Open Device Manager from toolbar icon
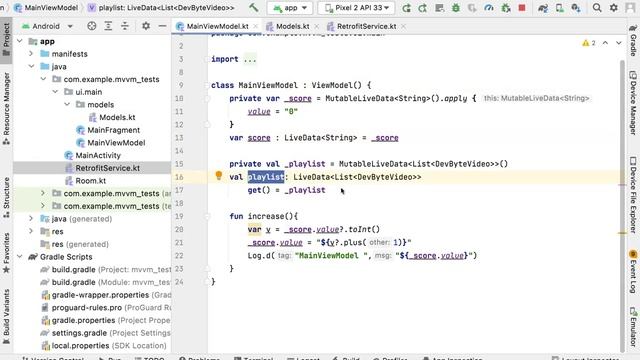Screen dimensions: 640x360 (560, 8)
